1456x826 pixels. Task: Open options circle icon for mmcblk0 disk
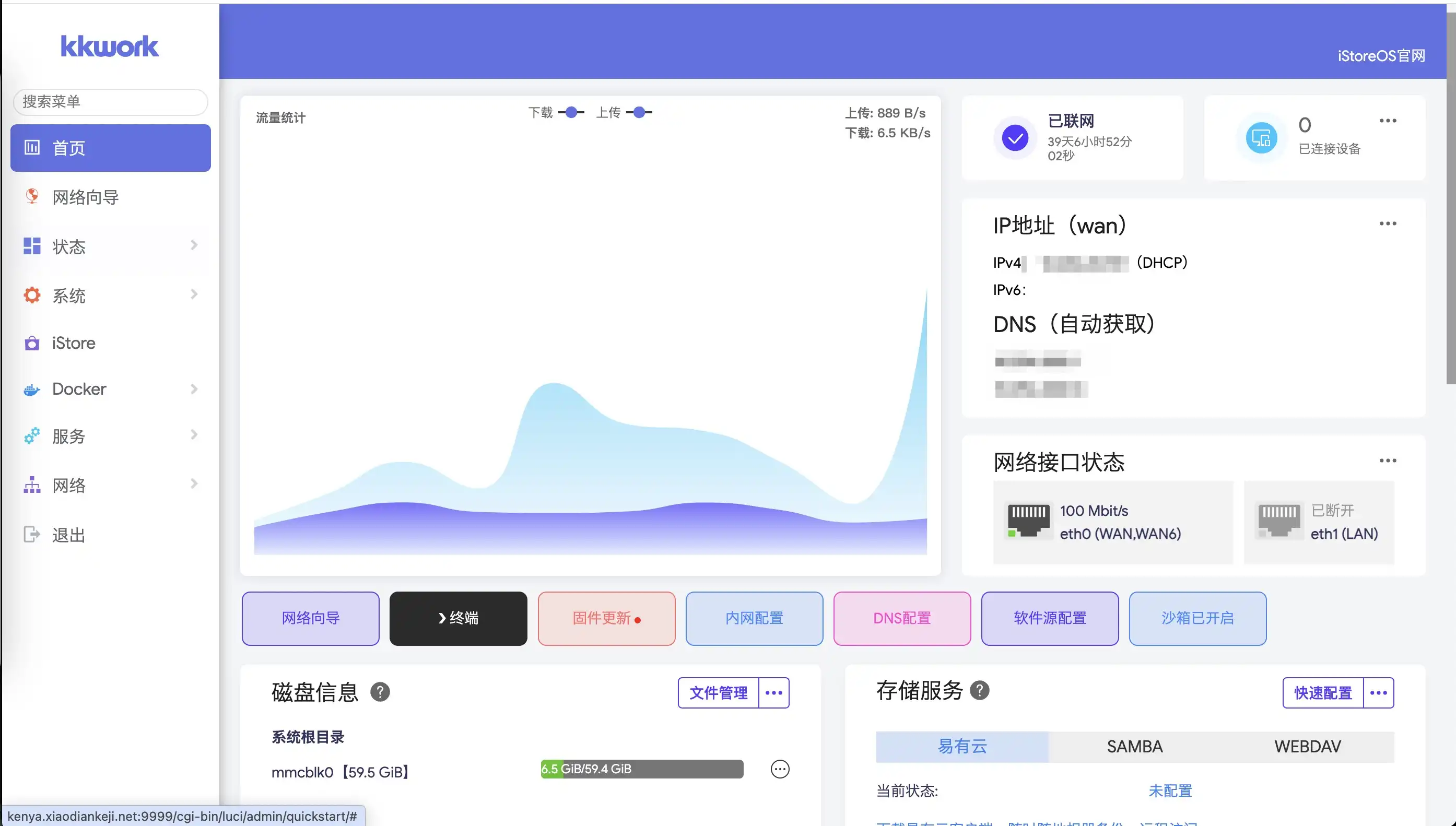point(780,769)
